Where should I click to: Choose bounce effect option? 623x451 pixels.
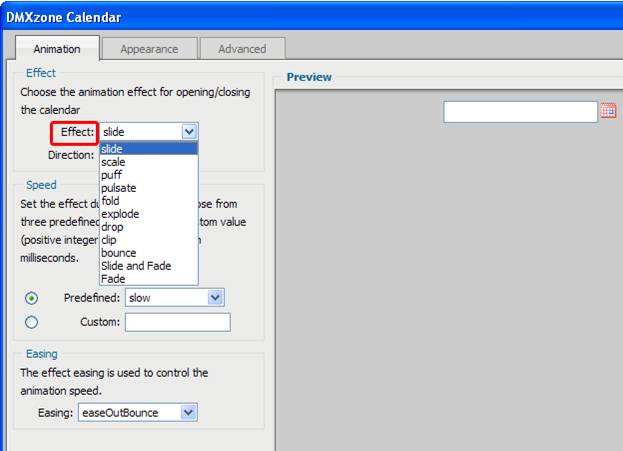149,253
